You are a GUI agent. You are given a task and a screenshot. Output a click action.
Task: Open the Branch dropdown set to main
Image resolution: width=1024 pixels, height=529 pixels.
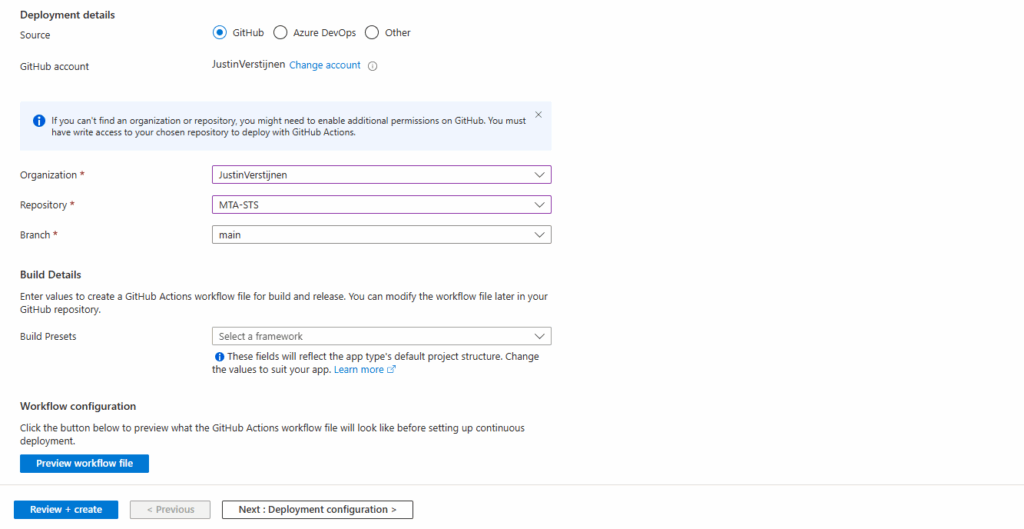[381, 235]
